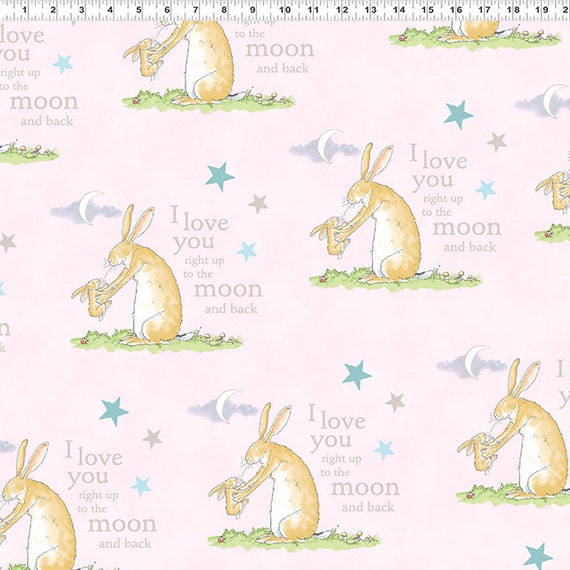Pick the ruler marking labeled 14
The height and width of the screenshot is (570, 570).
pyautogui.click(x=399, y=9)
